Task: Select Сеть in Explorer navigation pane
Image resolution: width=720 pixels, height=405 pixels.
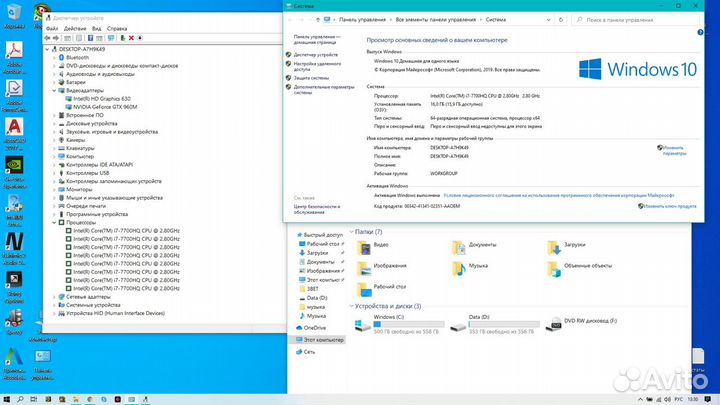Action: coord(309,352)
